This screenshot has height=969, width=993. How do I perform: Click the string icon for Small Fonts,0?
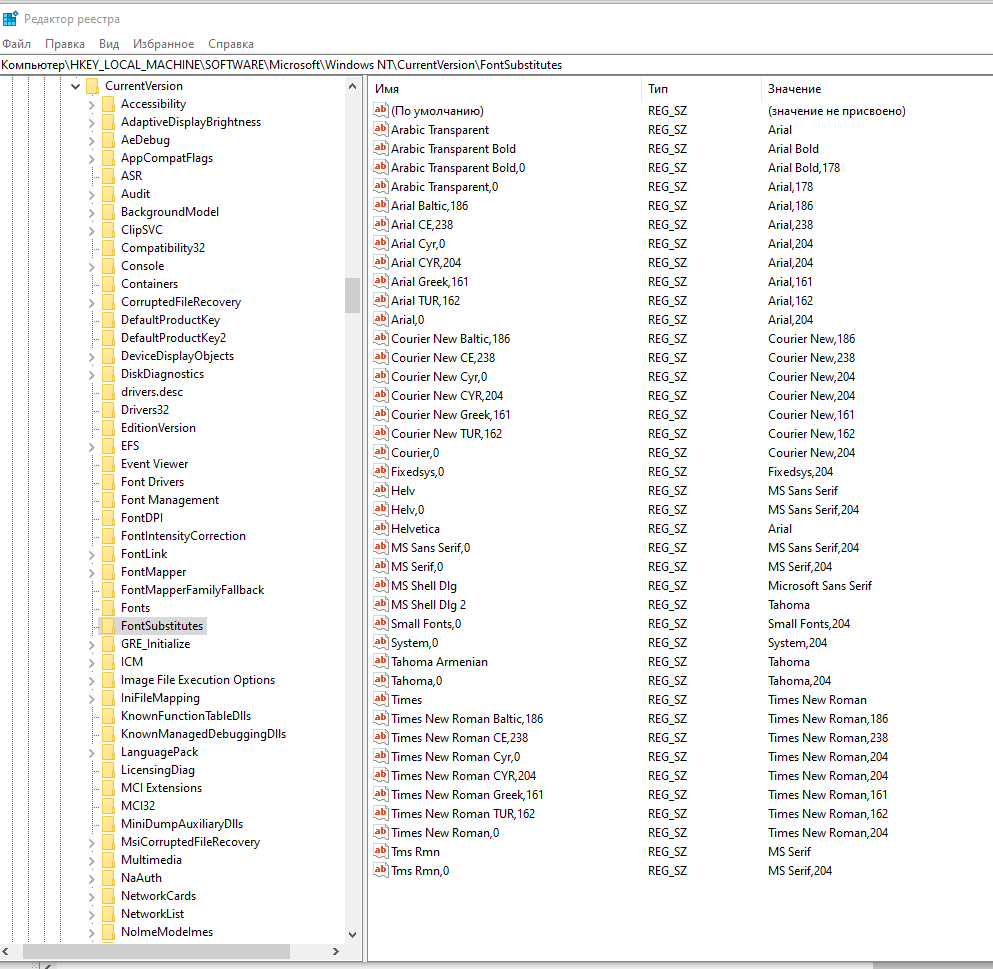coord(381,623)
